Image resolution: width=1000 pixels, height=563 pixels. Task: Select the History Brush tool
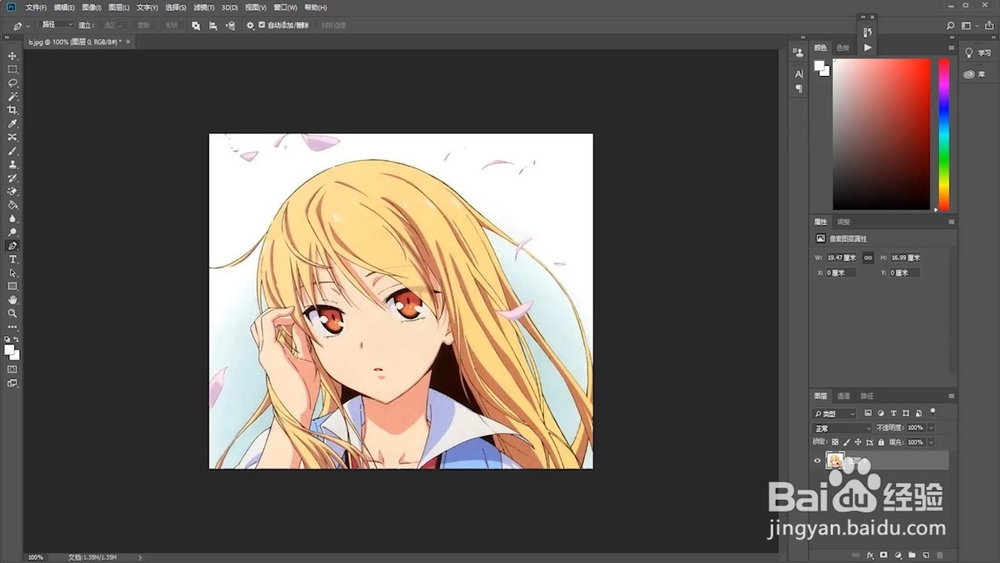pyautogui.click(x=12, y=178)
